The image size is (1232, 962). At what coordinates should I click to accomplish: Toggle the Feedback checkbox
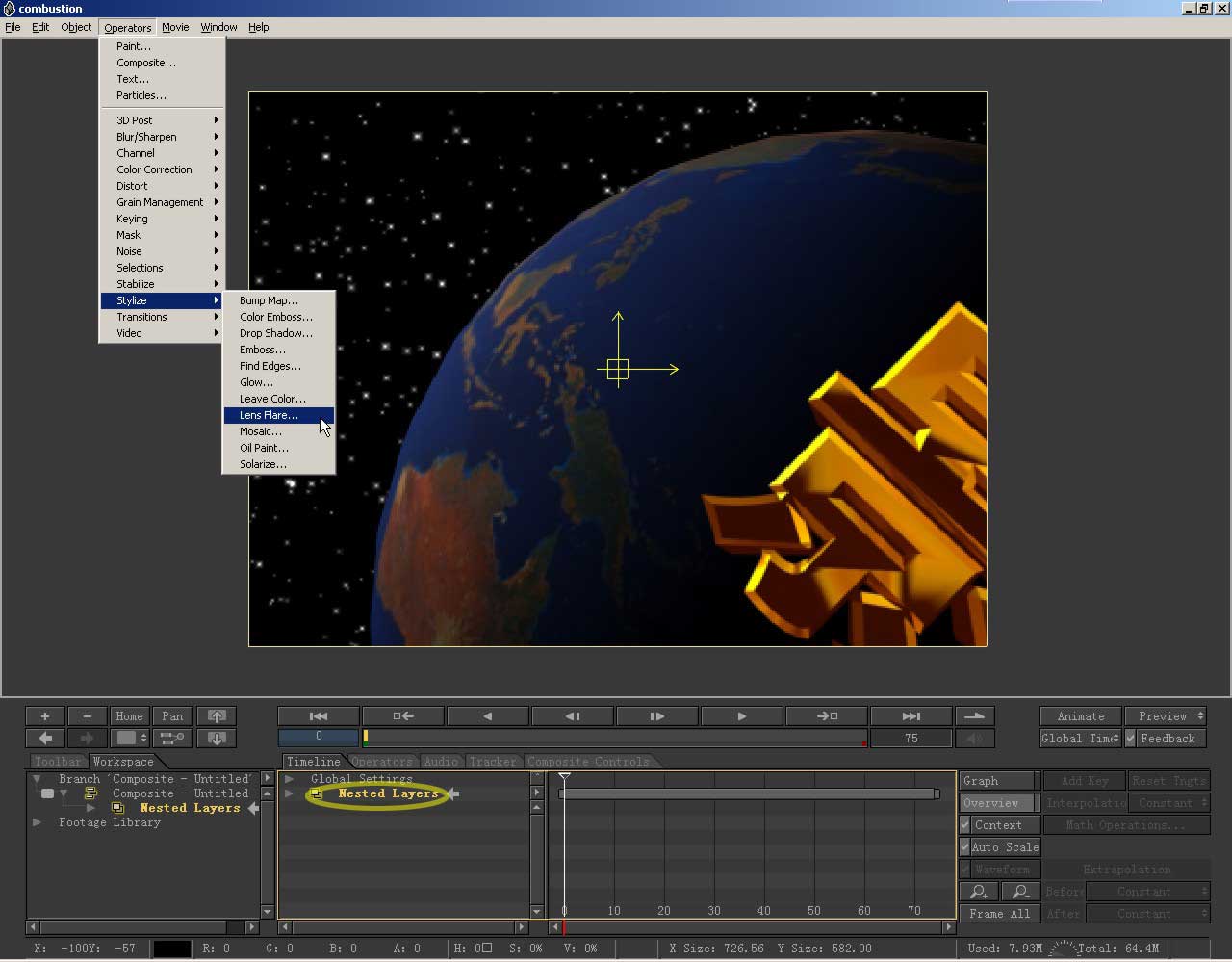coord(1132,739)
